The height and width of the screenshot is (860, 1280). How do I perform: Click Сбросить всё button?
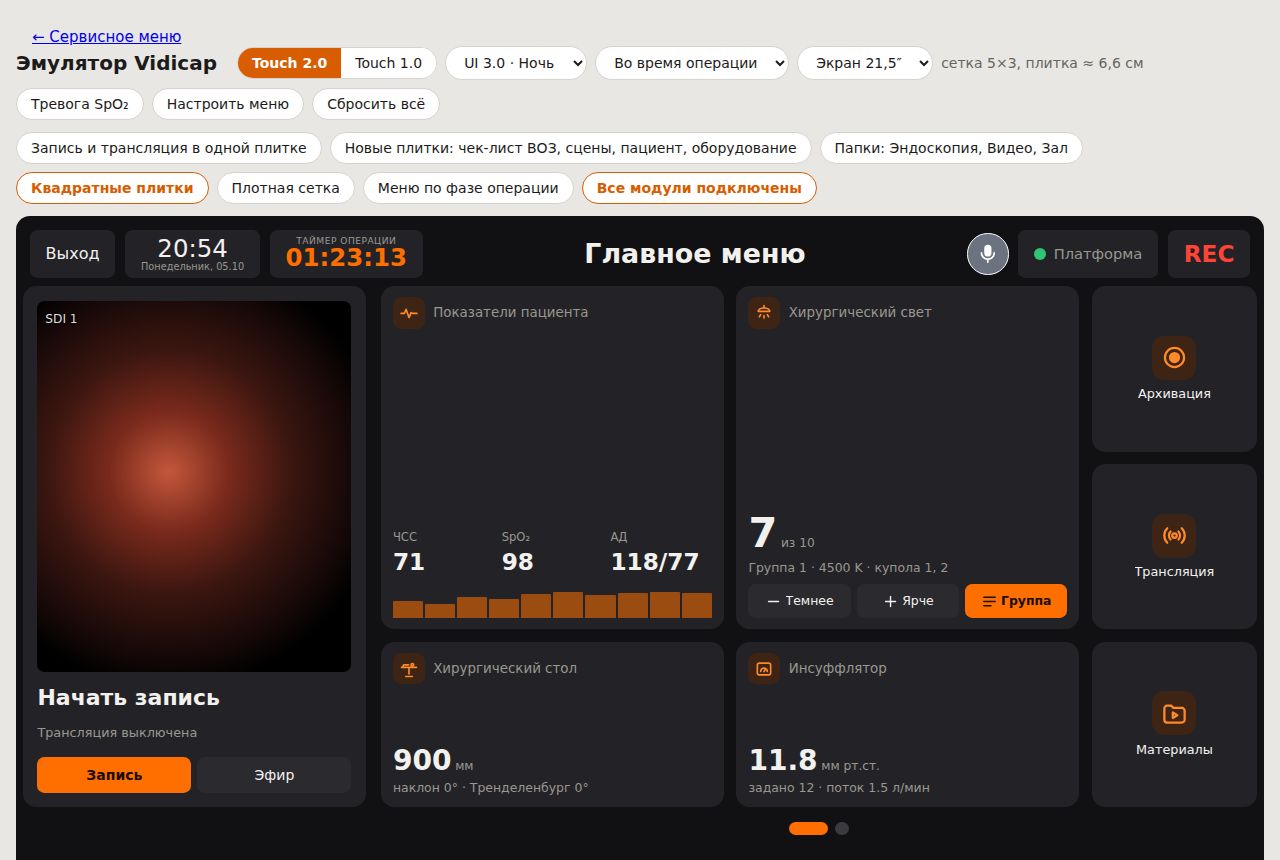(376, 104)
